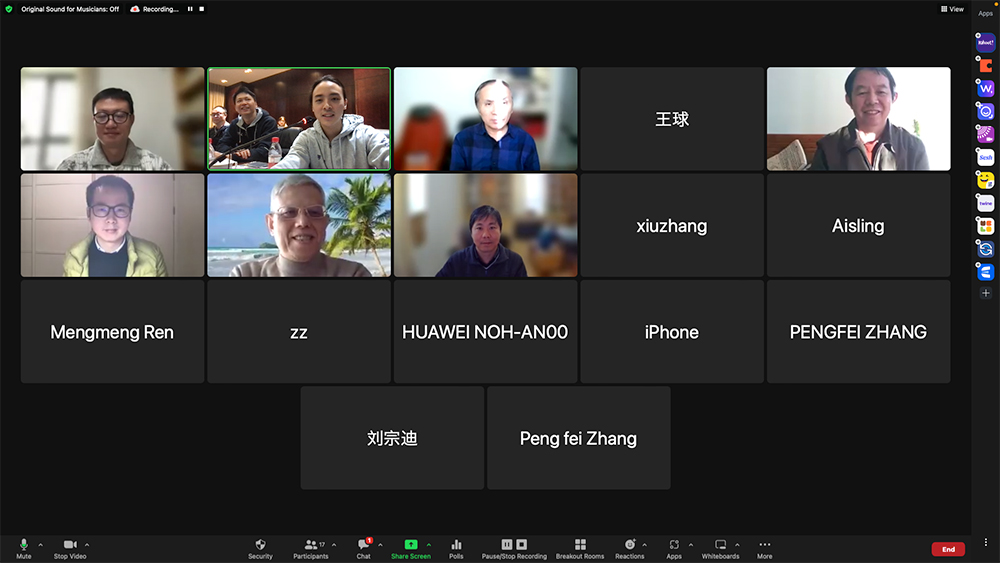Click Original Sound for Musicians: Off
The width and height of the screenshot is (1000, 563).
tap(70, 9)
